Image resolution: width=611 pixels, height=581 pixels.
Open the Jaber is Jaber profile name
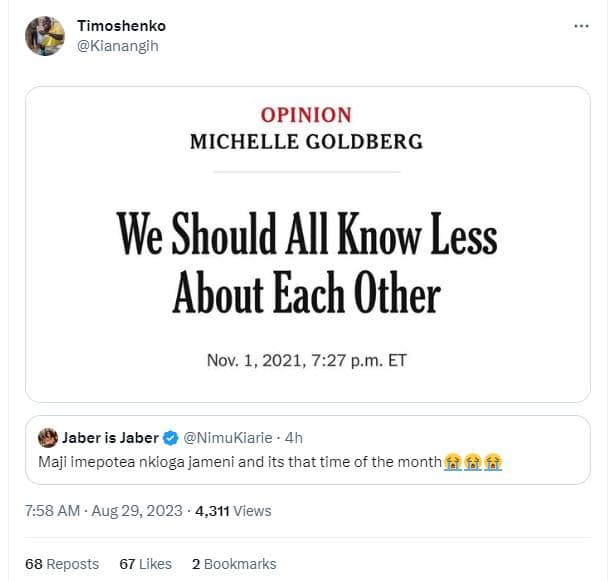click(111, 437)
